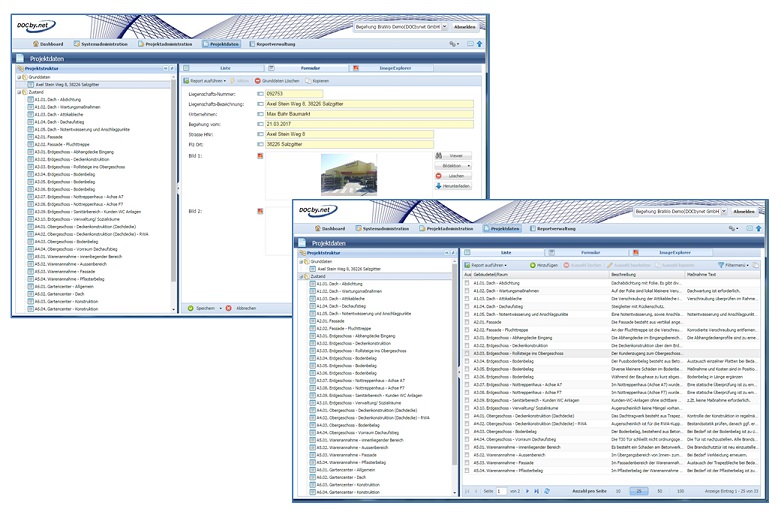Viewport: 781px width, 515px height.
Task: Click the Löschen button beside Bild 1
Action: pyautogui.click(x=452, y=176)
